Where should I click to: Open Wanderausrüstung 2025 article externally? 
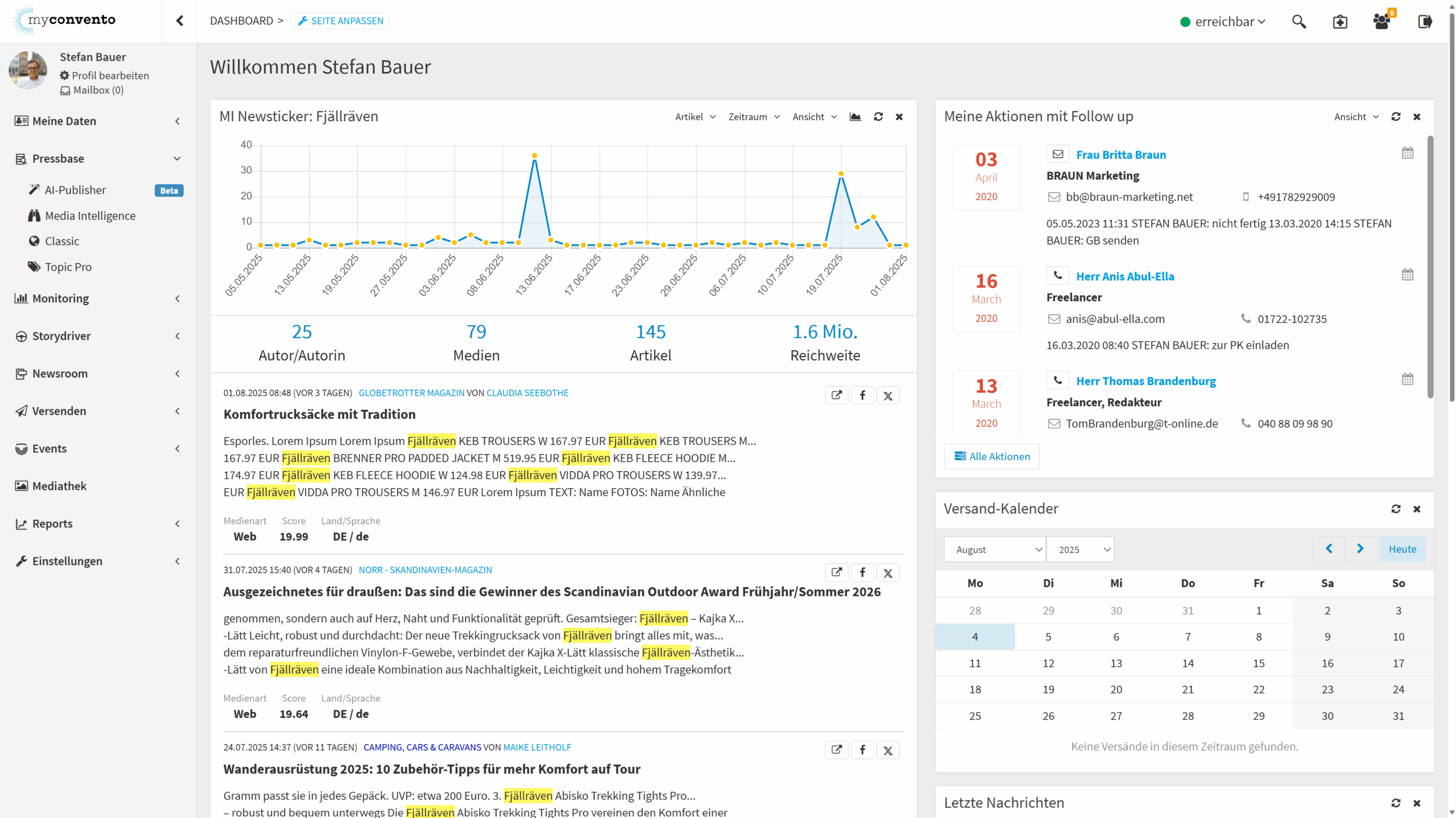click(x=837, y=750)
